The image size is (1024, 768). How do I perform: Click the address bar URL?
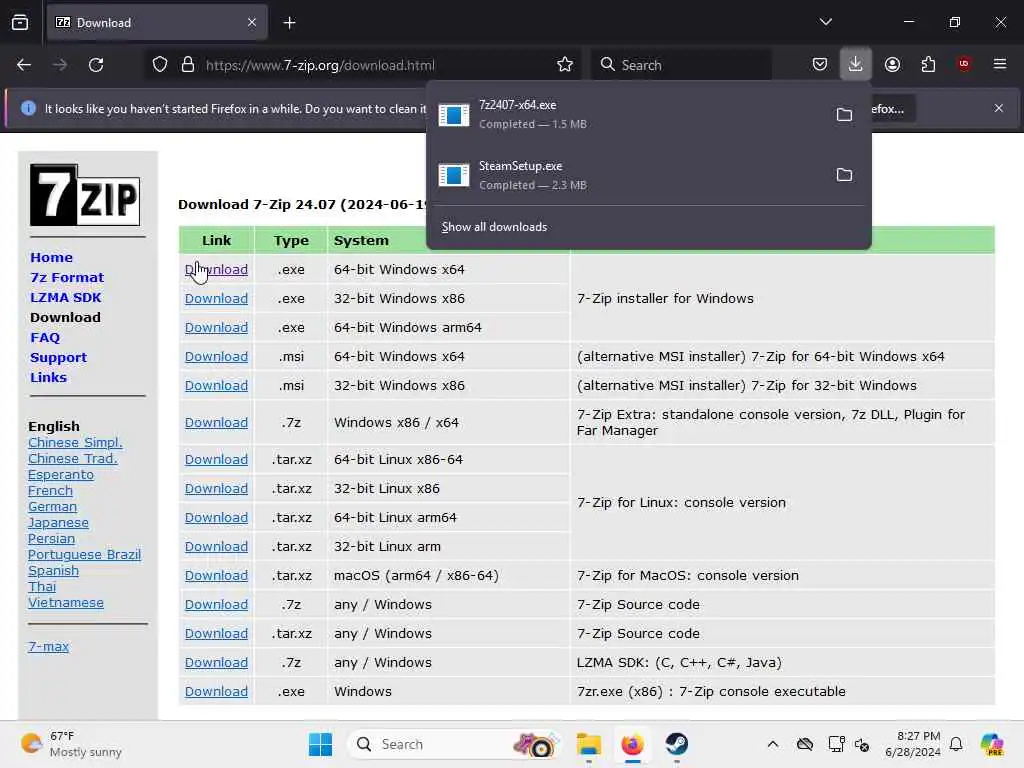tap(320, 65)
